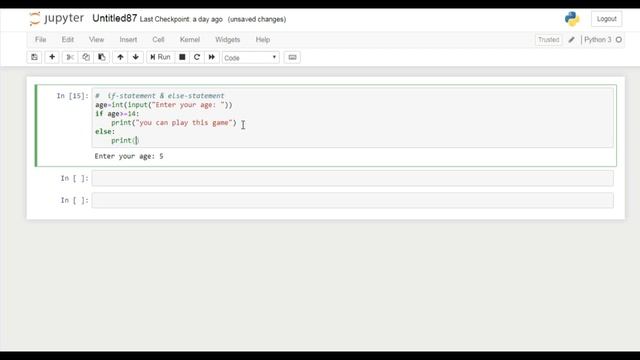
Task: Open the View menu
Action: (96, 40)
